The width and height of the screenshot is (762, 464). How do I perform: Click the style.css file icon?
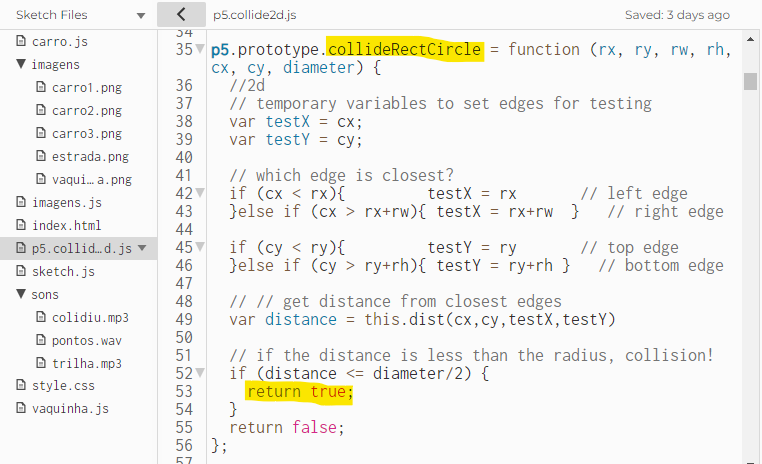[21, 385]
